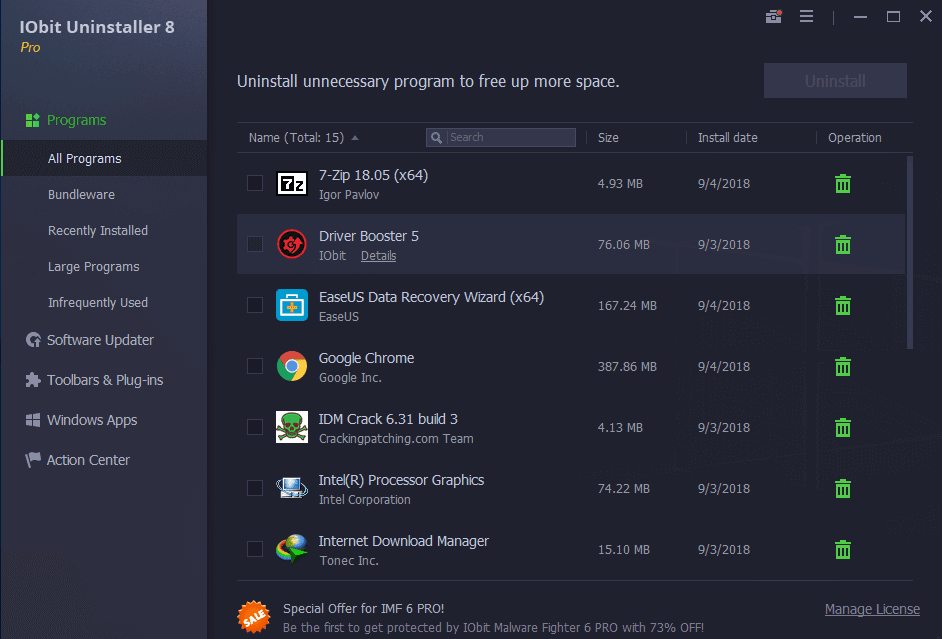942x639 pixels.
Task: Open Windows Apps section
Action: pyautogui.click(x=92, y=420)
